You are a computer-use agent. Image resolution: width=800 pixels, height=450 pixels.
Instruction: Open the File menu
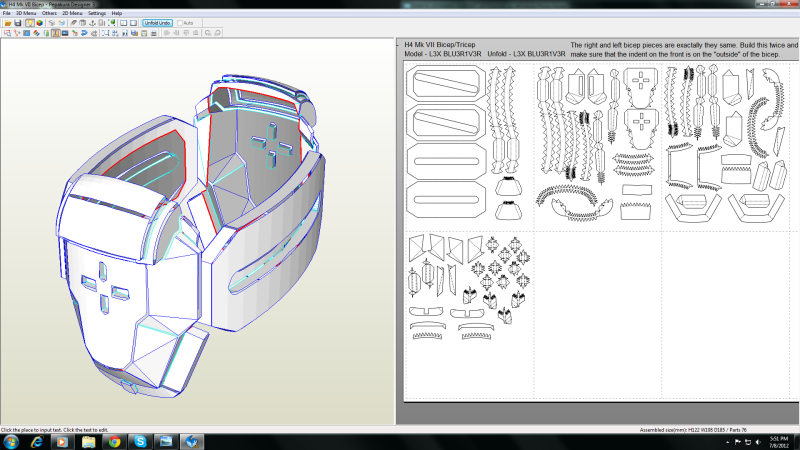coord(7,13)
